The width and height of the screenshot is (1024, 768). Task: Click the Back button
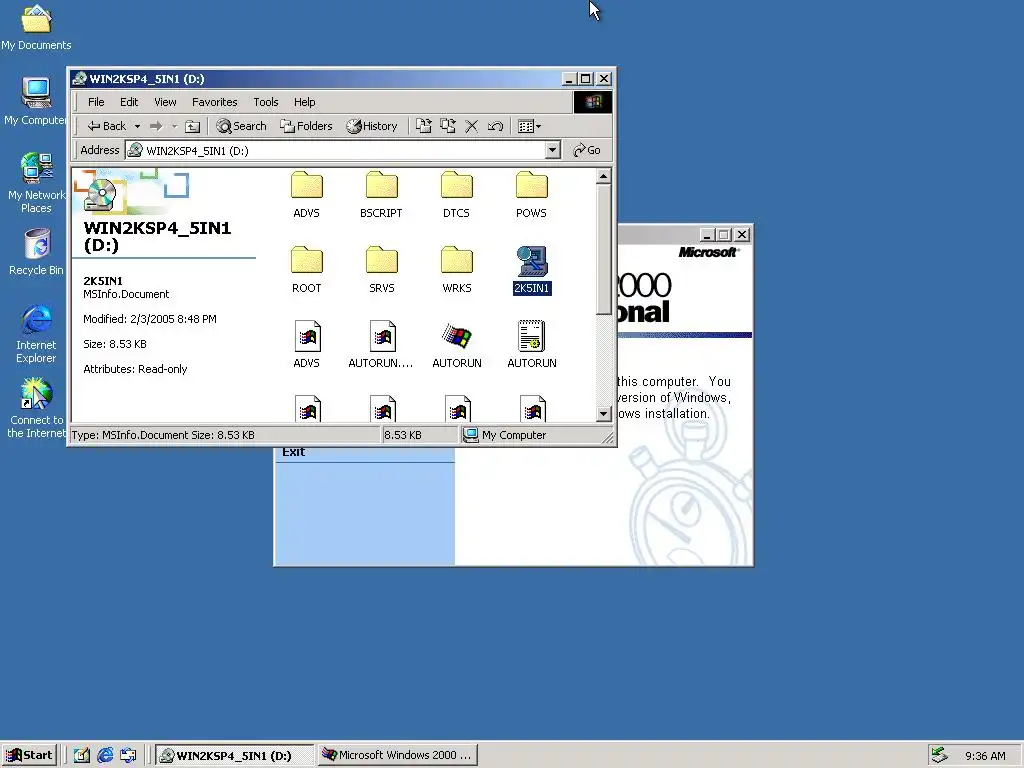coord(108,126)
